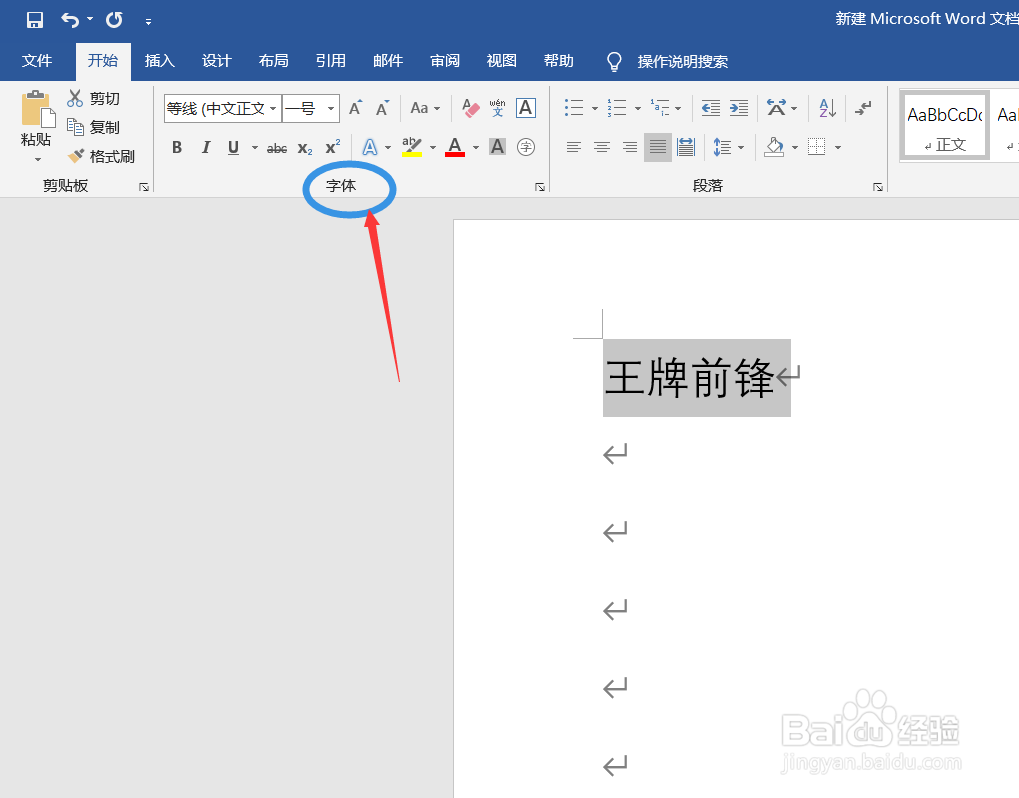Center-align the text
The image size is (1019, 798).
tap(602, 148)
